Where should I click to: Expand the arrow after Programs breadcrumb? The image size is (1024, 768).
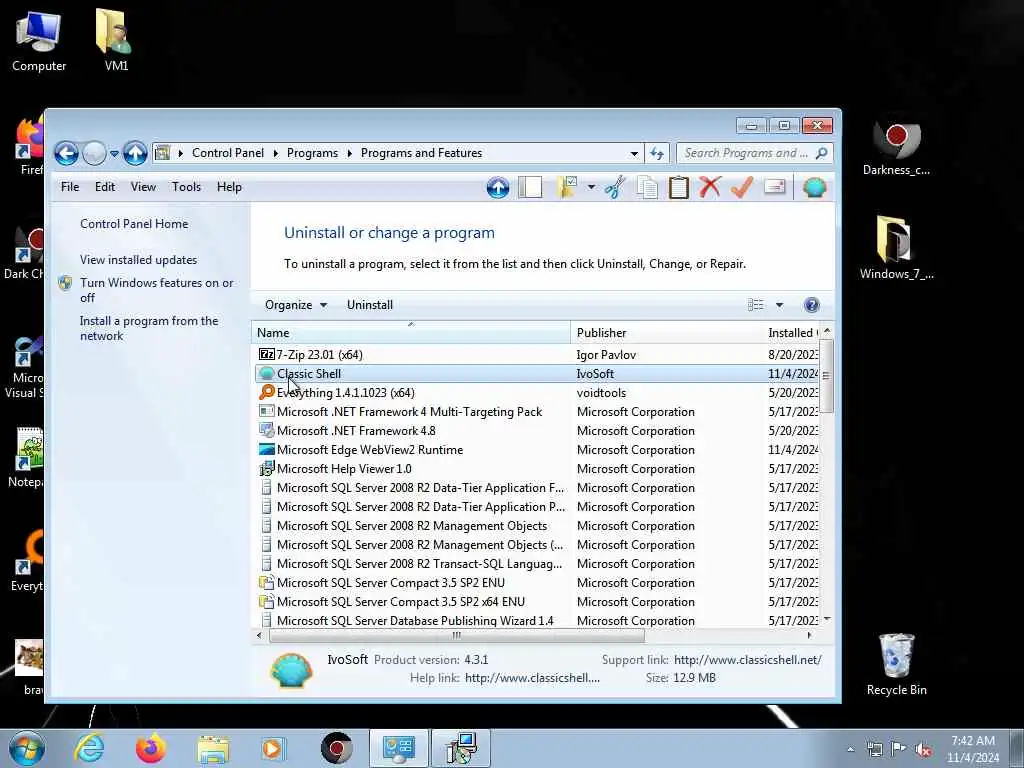[x=349, y=153]
